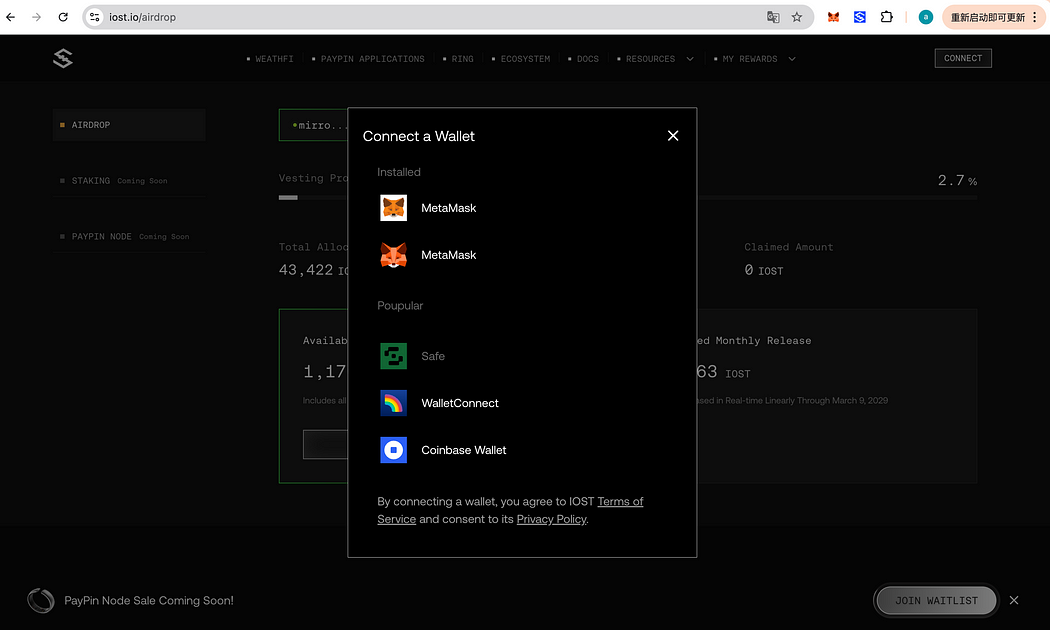The width and height of the screenshot is (1050, 630).
Task: Open the Chrome profile avatar
Action: click(x=925, y=17)
